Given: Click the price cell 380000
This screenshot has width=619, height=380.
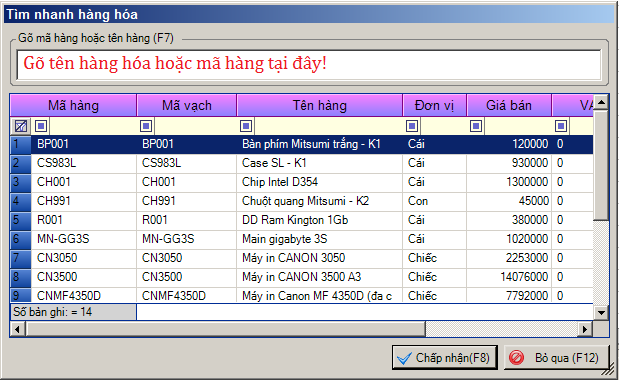Looking at the screenshot, I should (509, 220).
